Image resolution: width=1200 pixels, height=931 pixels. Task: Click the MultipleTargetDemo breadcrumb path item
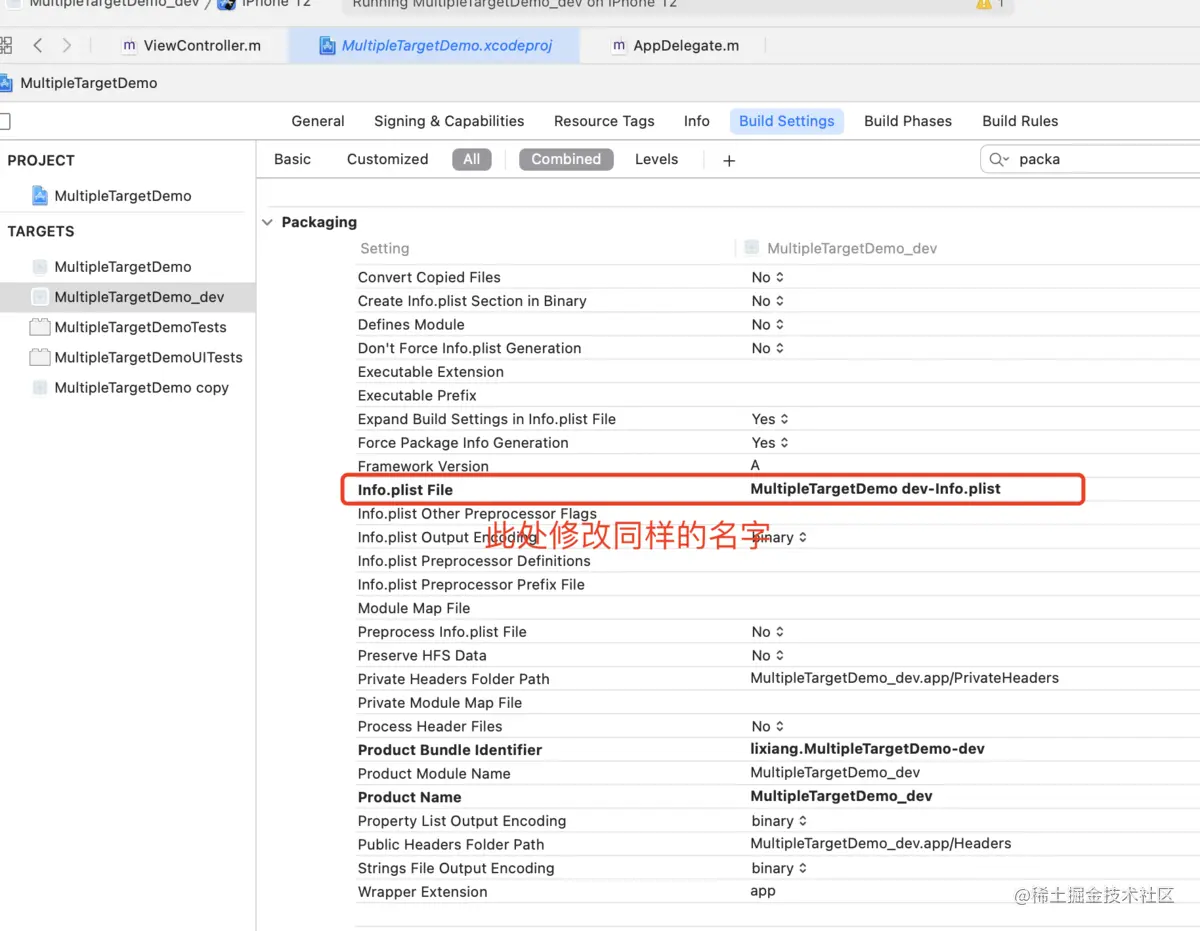[89, 83]
